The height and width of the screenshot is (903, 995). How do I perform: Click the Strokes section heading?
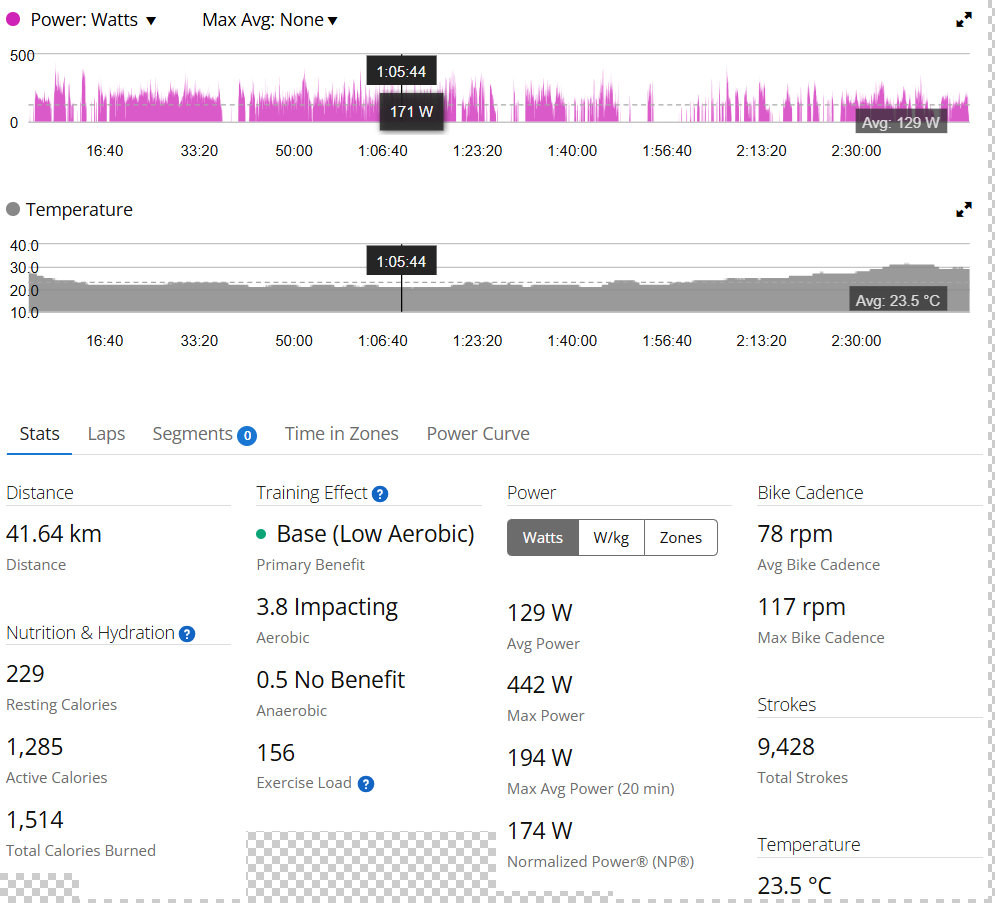787,705
